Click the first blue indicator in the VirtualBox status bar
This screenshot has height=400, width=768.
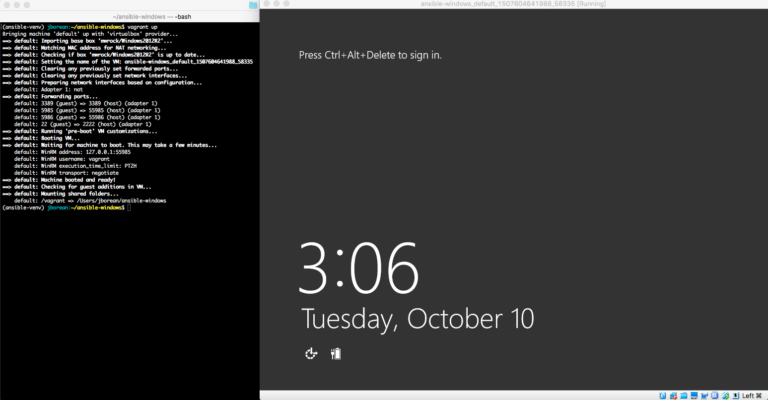coord(663,396)
